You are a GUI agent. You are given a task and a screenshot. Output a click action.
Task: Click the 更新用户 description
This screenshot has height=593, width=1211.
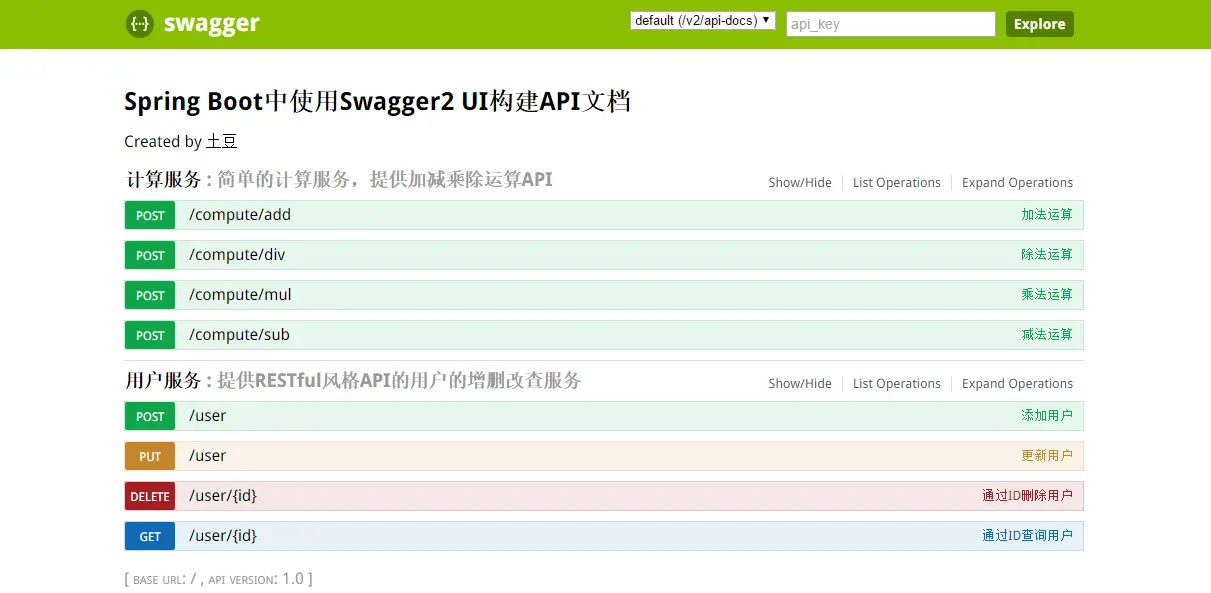1047,456
